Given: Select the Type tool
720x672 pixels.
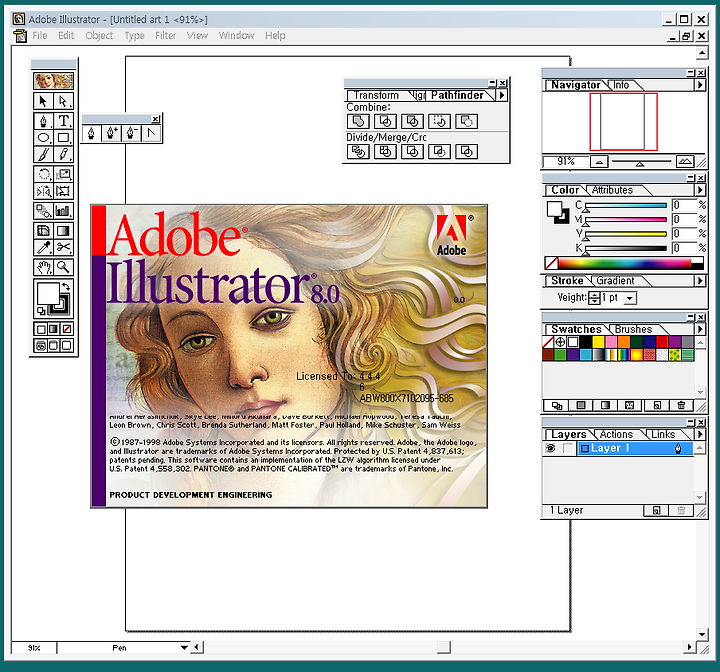Looking at the screenshot, I should pos(63,121).
